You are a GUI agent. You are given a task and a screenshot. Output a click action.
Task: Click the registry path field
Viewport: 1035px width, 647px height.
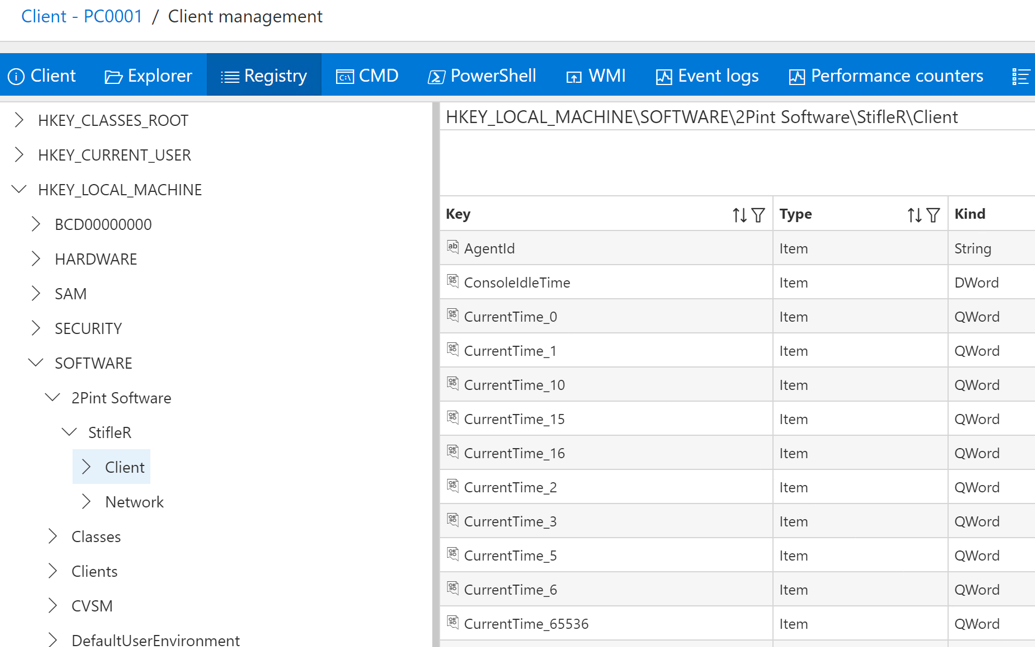737,117
